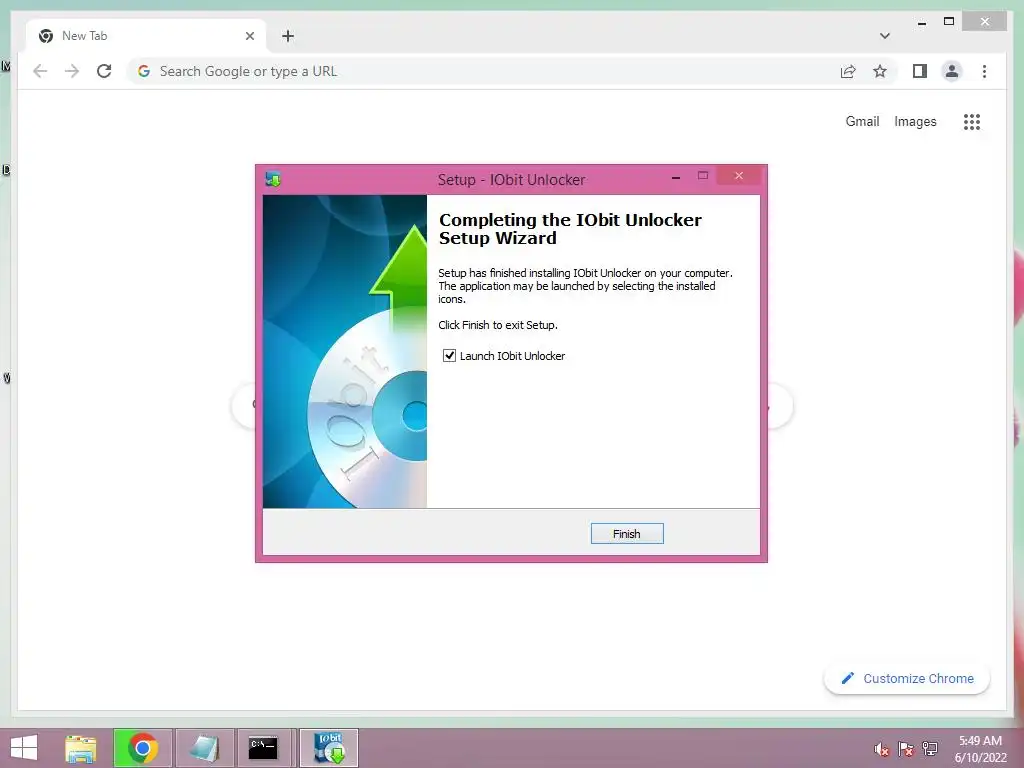Bookmark this tab with star icon

coord(880,71)
